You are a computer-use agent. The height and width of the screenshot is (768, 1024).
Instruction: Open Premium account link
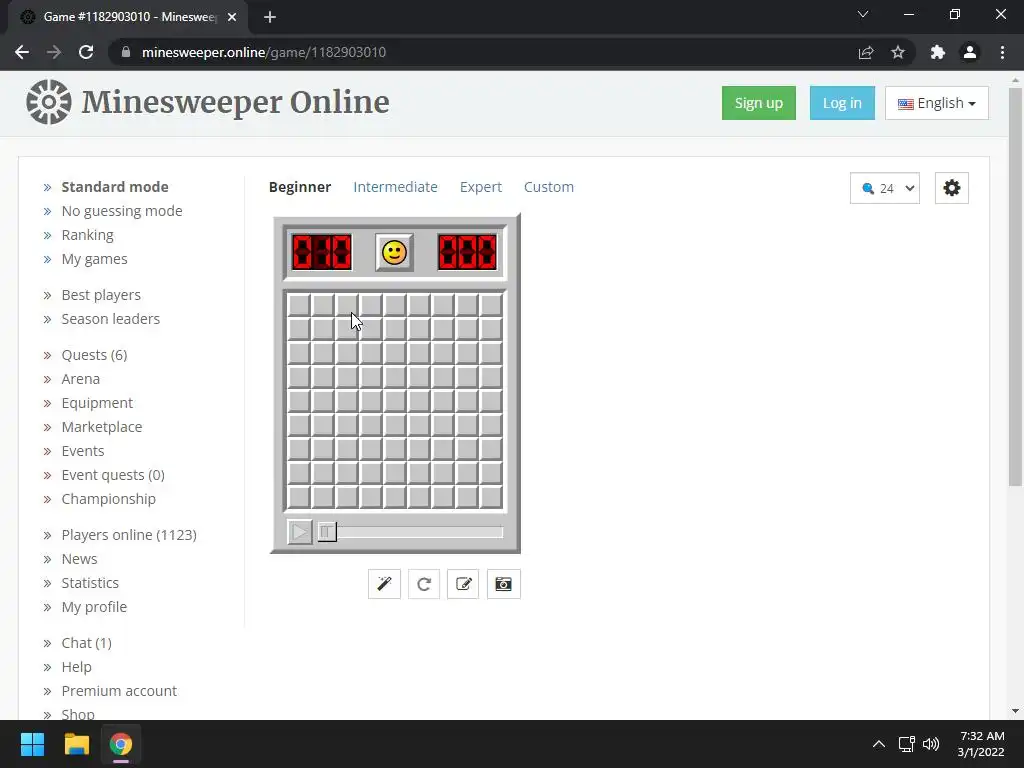click(x=119, y=691)
